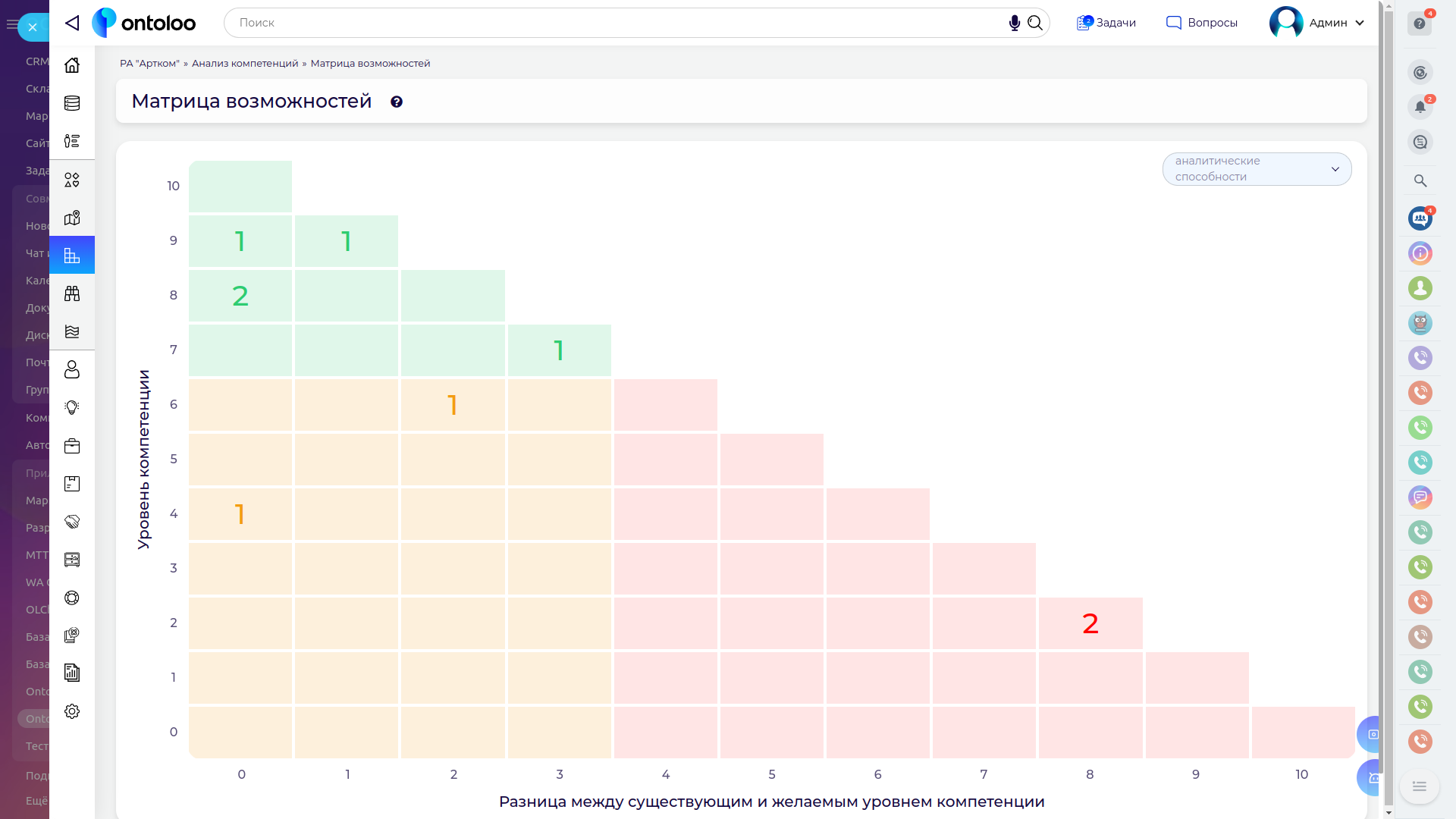Collapse sidebar with back triangle arrow
Screen dimensions: 1456x819
72,23
